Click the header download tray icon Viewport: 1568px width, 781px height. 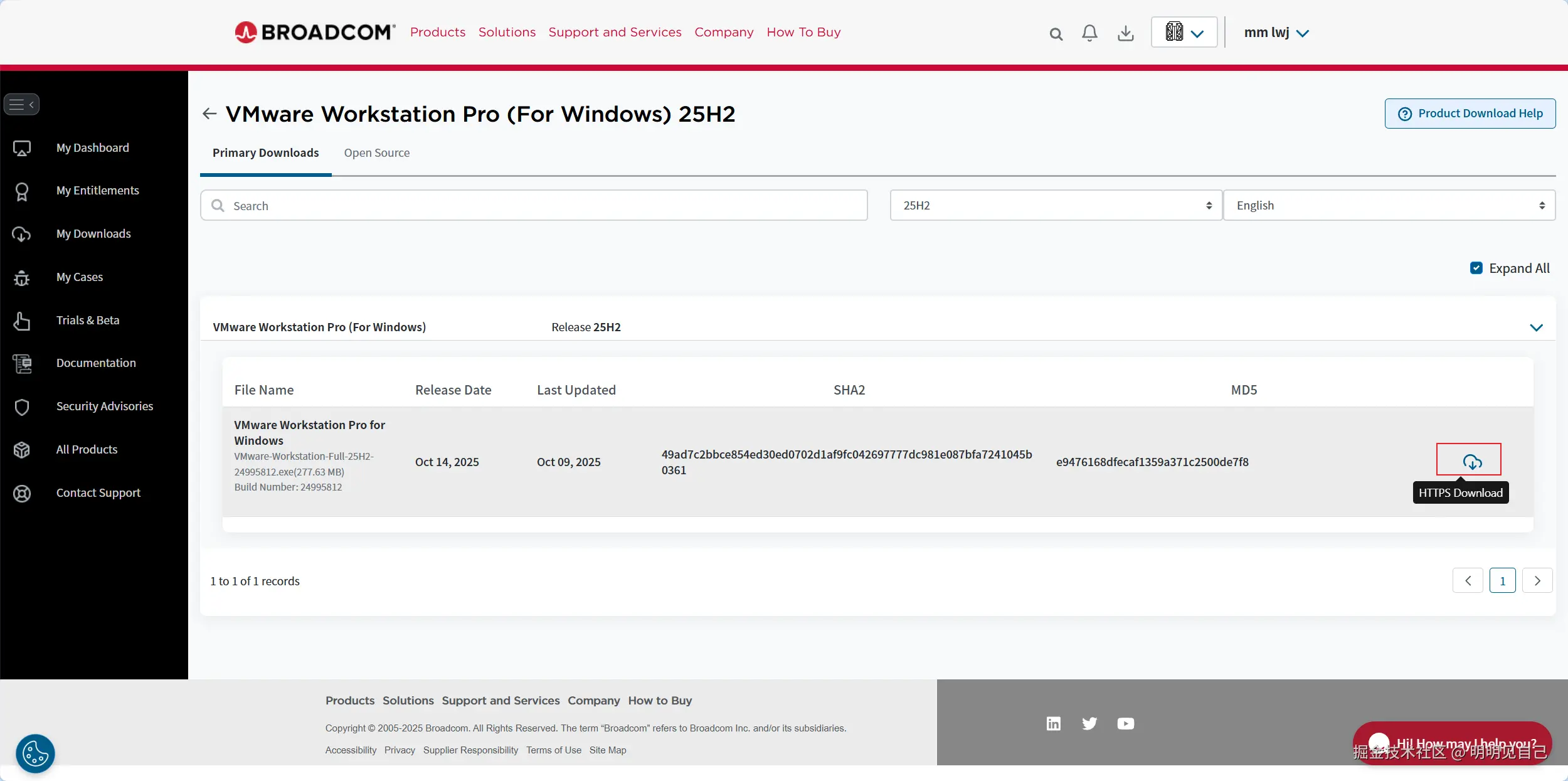(1126, 33)
